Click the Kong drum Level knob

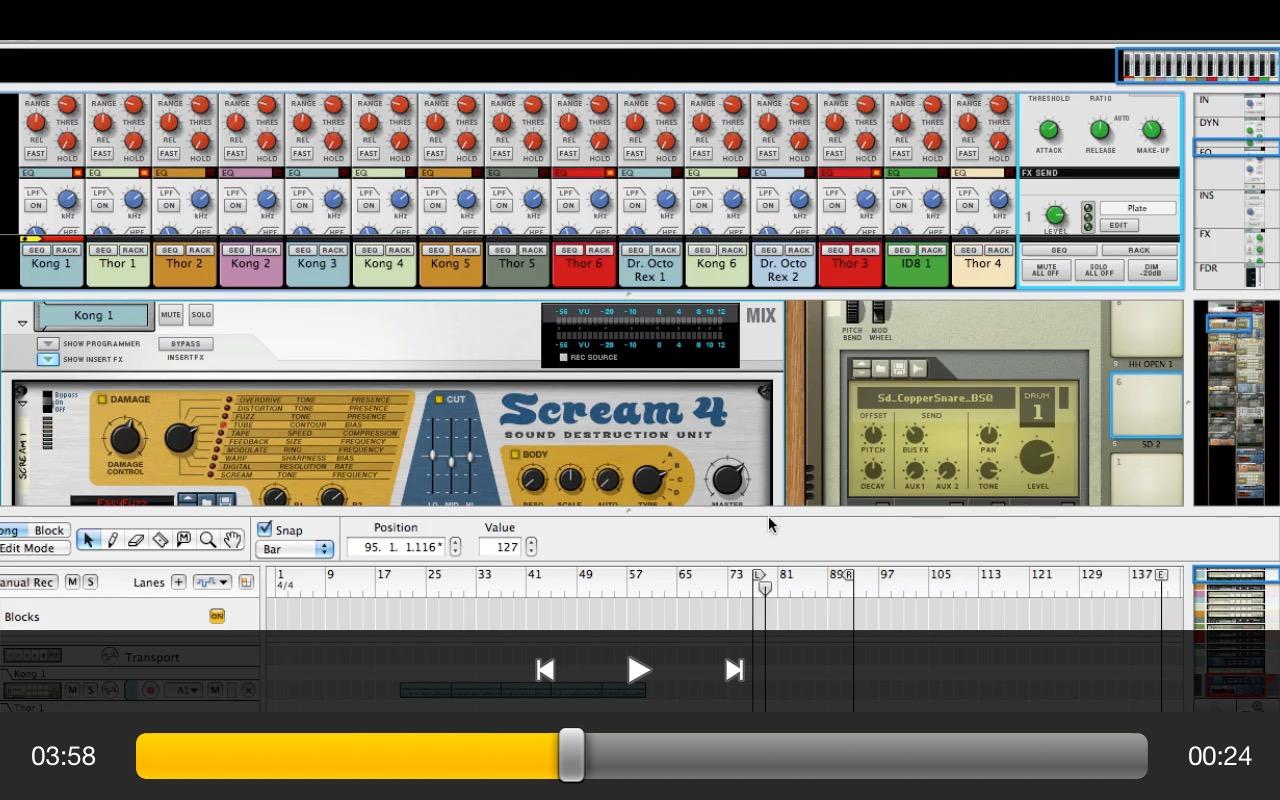click(x=1037, y=458)
